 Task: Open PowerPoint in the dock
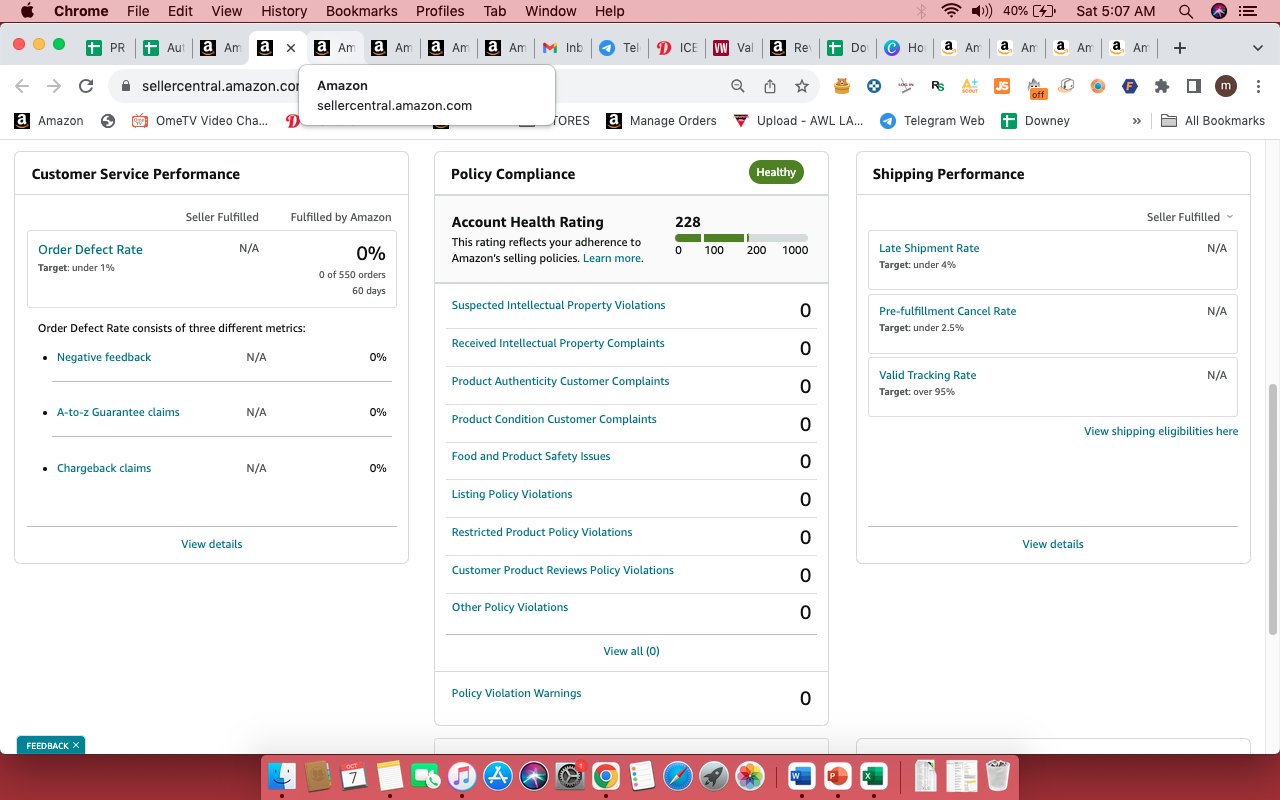pyautogui.click(x=837, y=776)
